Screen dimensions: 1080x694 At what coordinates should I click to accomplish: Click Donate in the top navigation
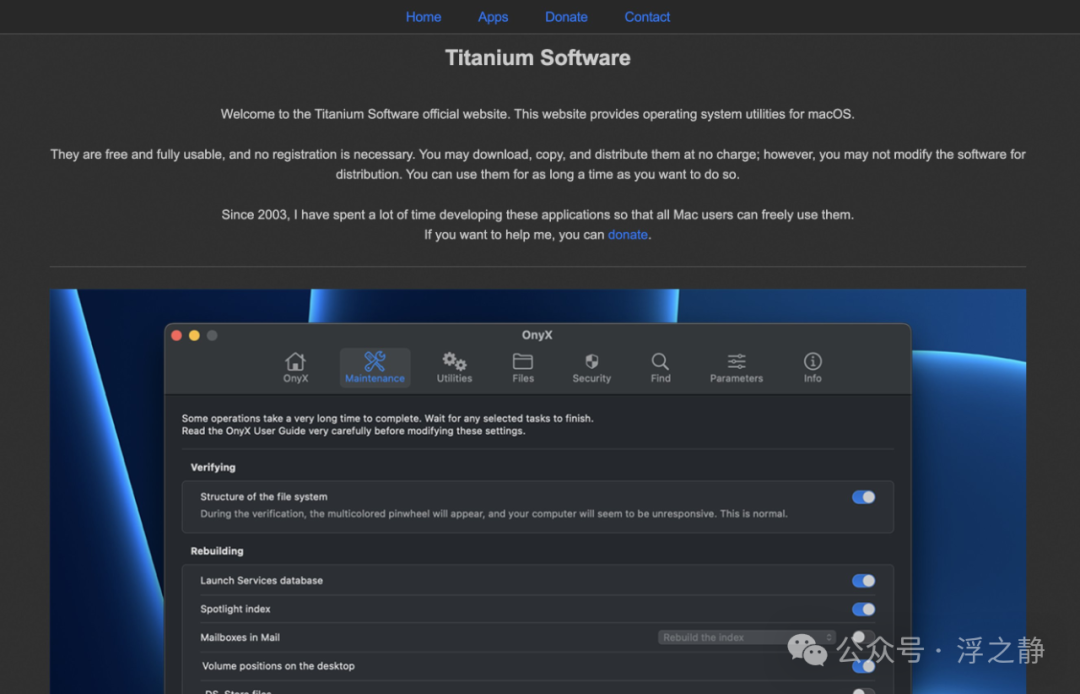coord(566,17)
